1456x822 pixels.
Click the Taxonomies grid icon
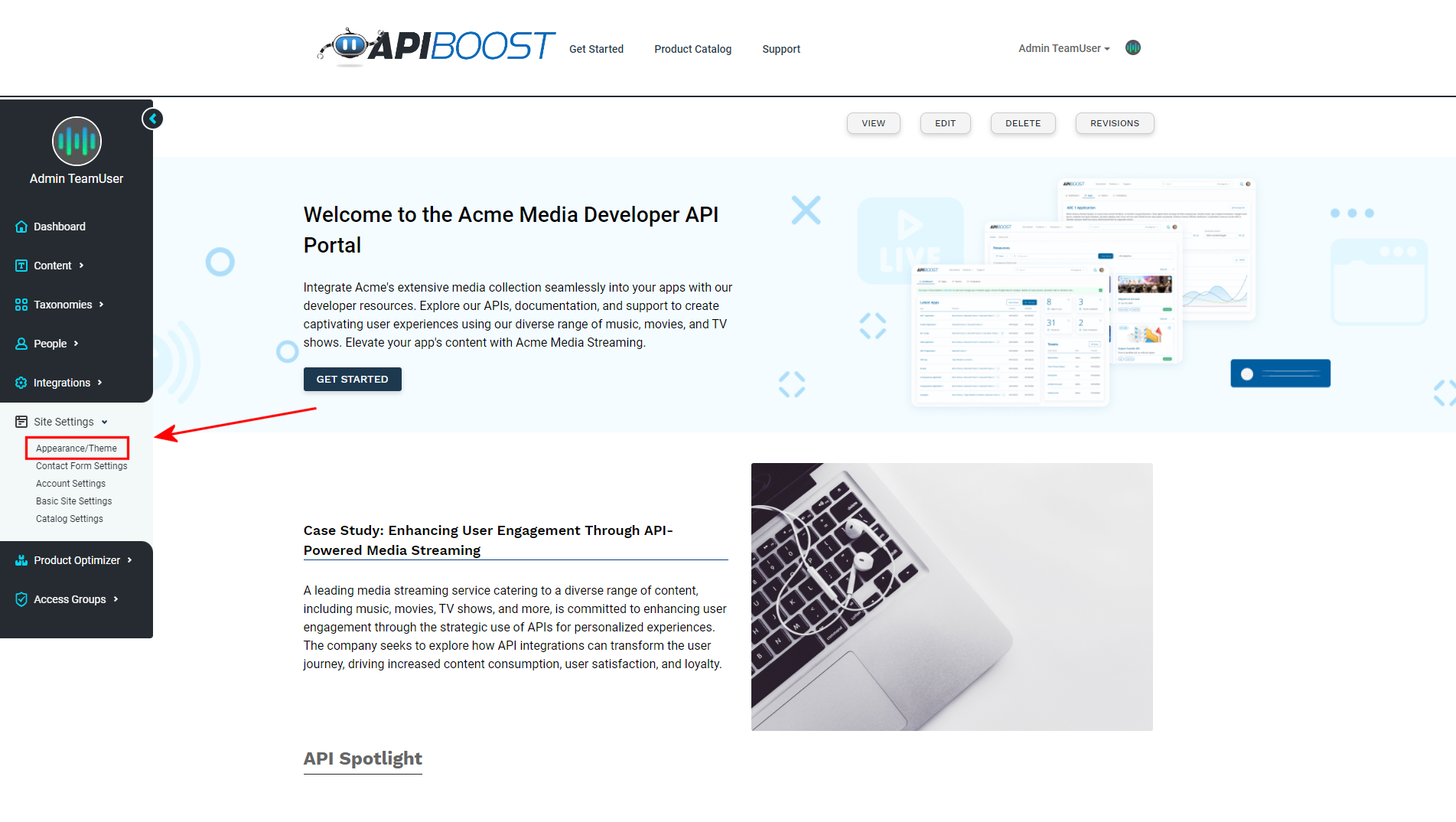pos(21,305)
